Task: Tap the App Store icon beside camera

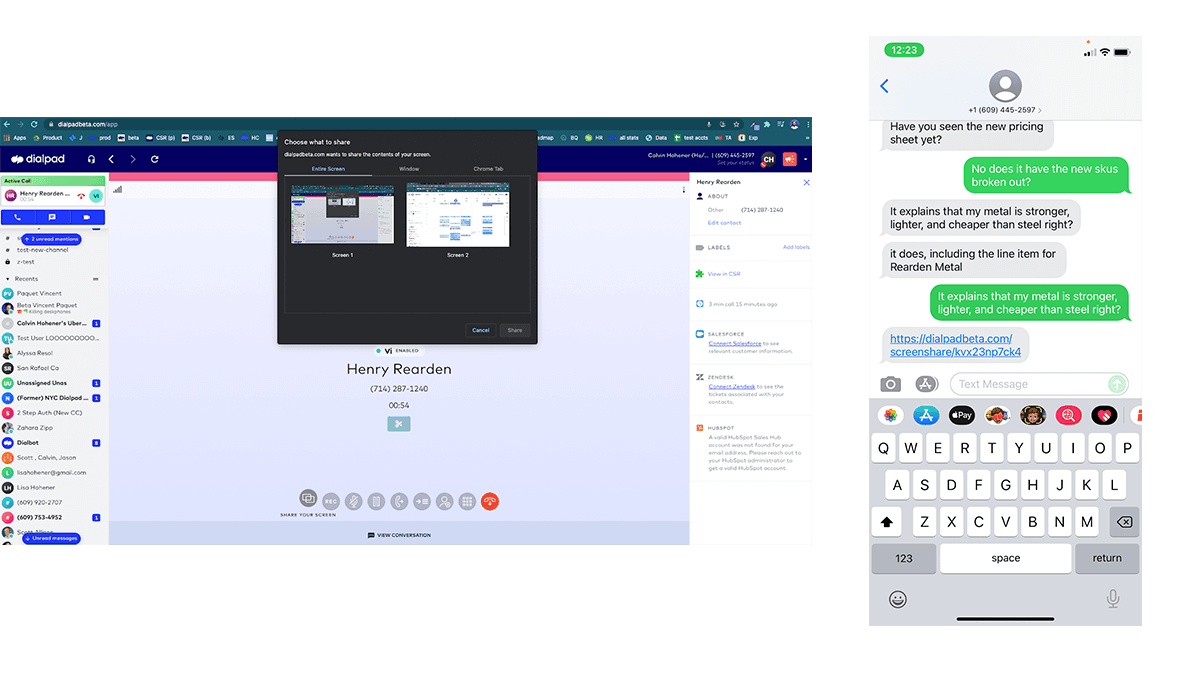Action: [926, 384]
